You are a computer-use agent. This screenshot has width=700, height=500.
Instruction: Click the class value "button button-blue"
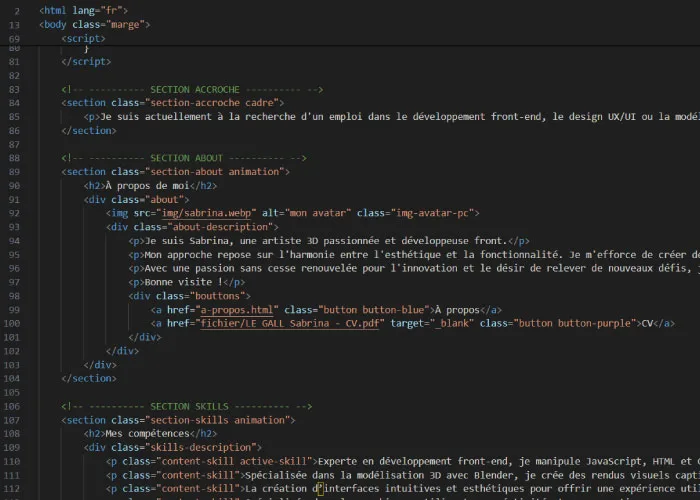373,310
